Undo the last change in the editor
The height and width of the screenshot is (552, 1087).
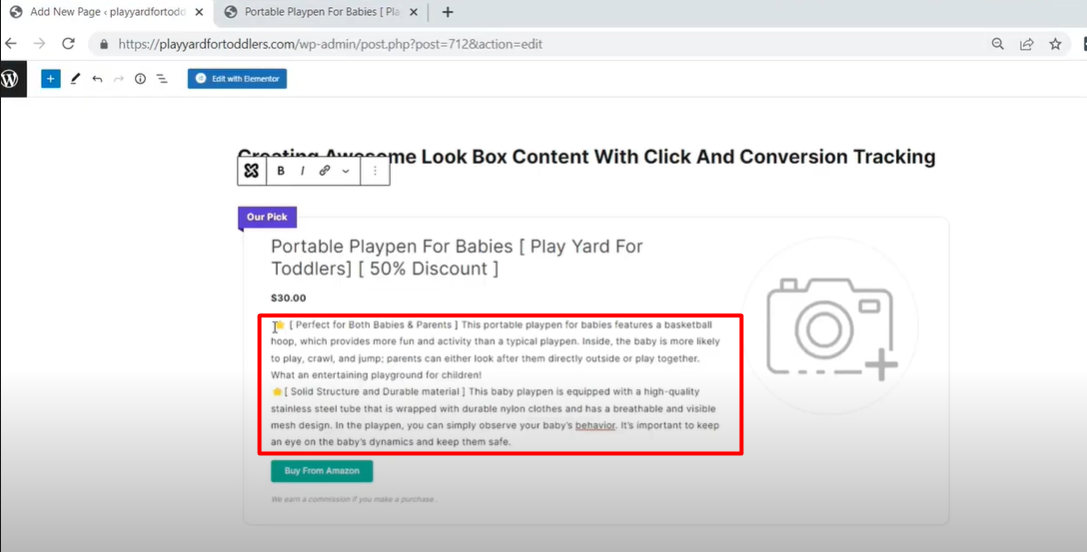(x=97, y=79)
